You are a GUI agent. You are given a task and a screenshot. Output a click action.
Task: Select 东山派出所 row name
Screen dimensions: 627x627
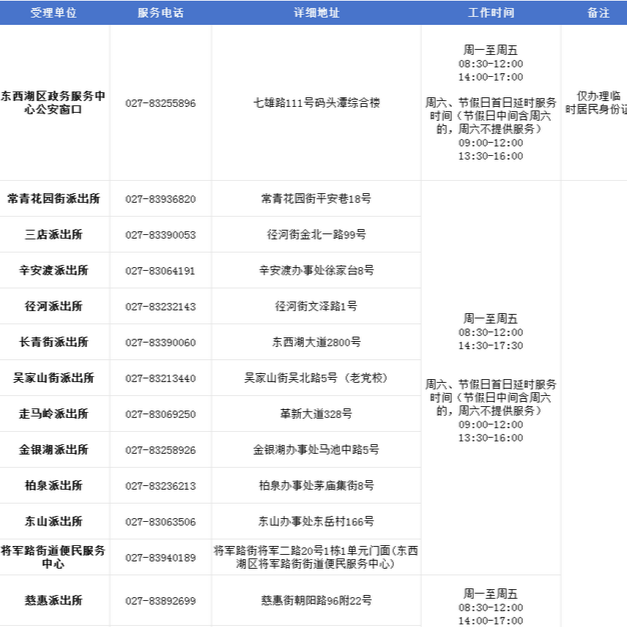click(54, 521)
